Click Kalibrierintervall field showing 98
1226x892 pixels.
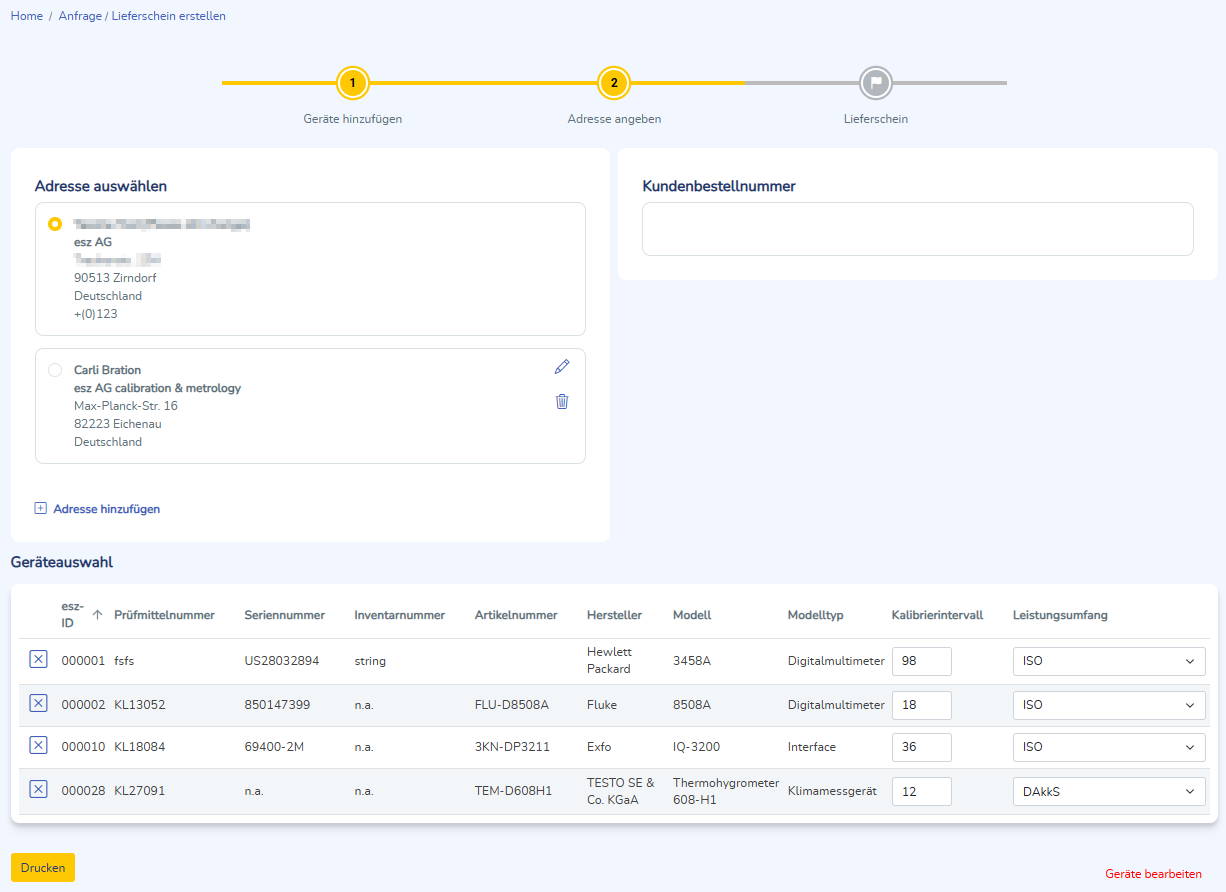coord(921,661)
